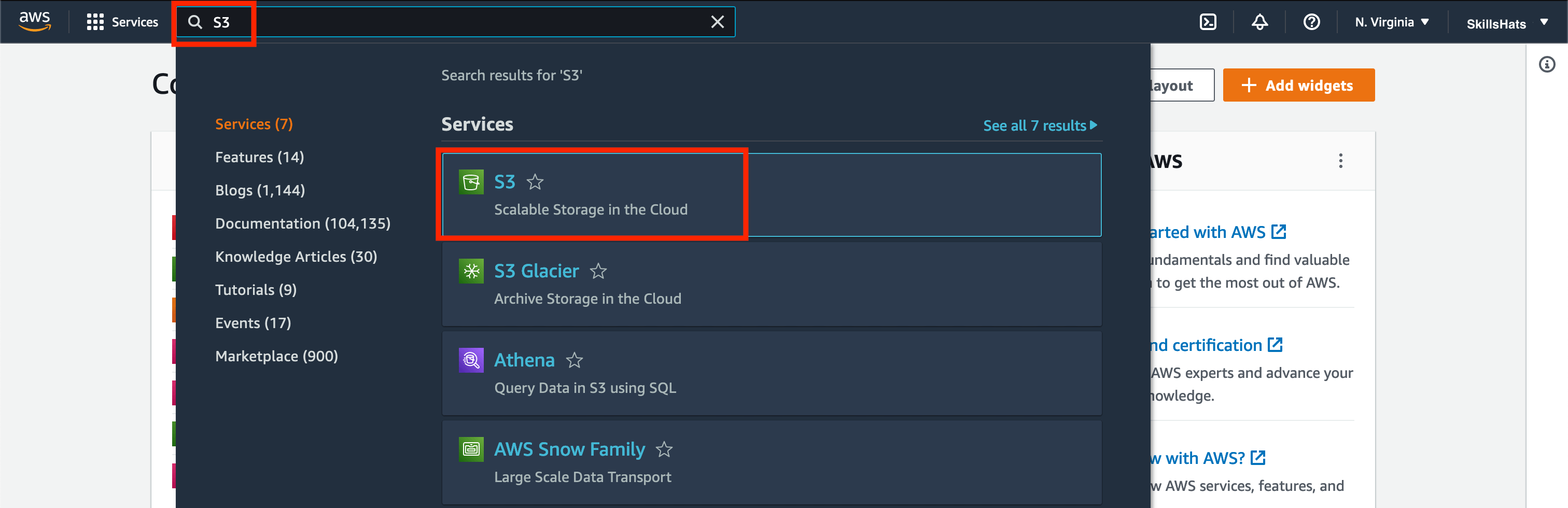This screenshot has height=508, width=1568.
Task: Click the Add widgets button
Action: [1298, 85]
